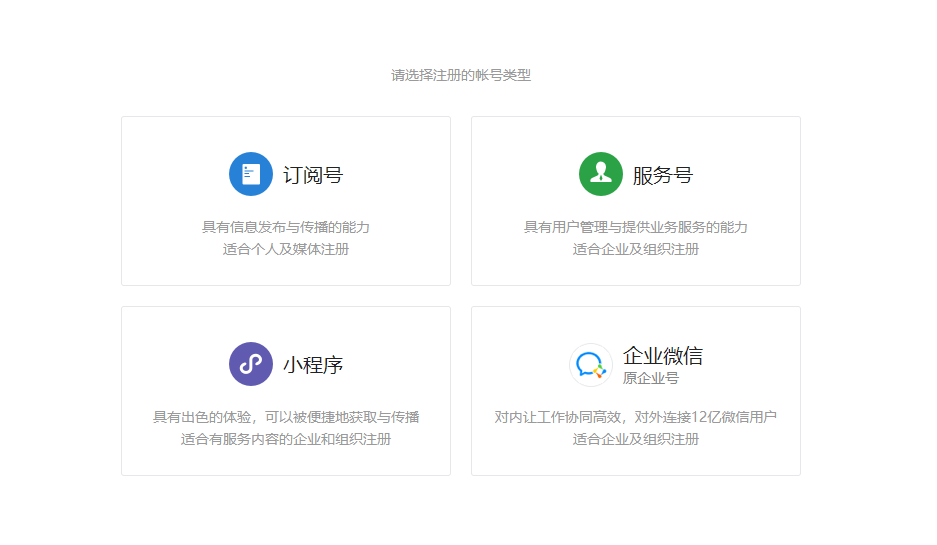
Task: Click the green 服务号 person icon
Action: (x=600, y=174)
